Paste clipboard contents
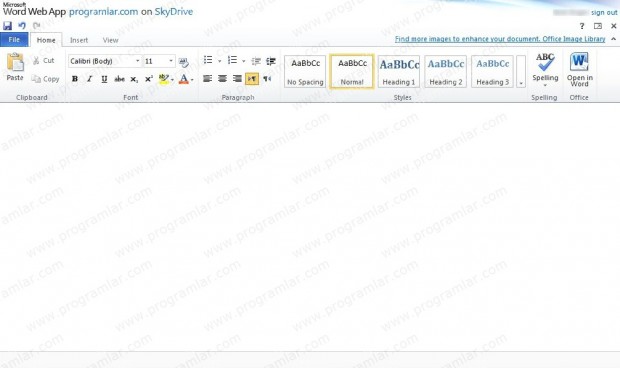 15,67
